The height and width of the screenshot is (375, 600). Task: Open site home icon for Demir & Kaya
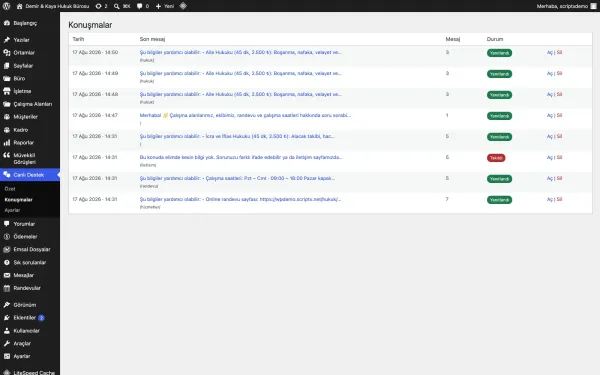pyautogui.click(x=20, y=6)
